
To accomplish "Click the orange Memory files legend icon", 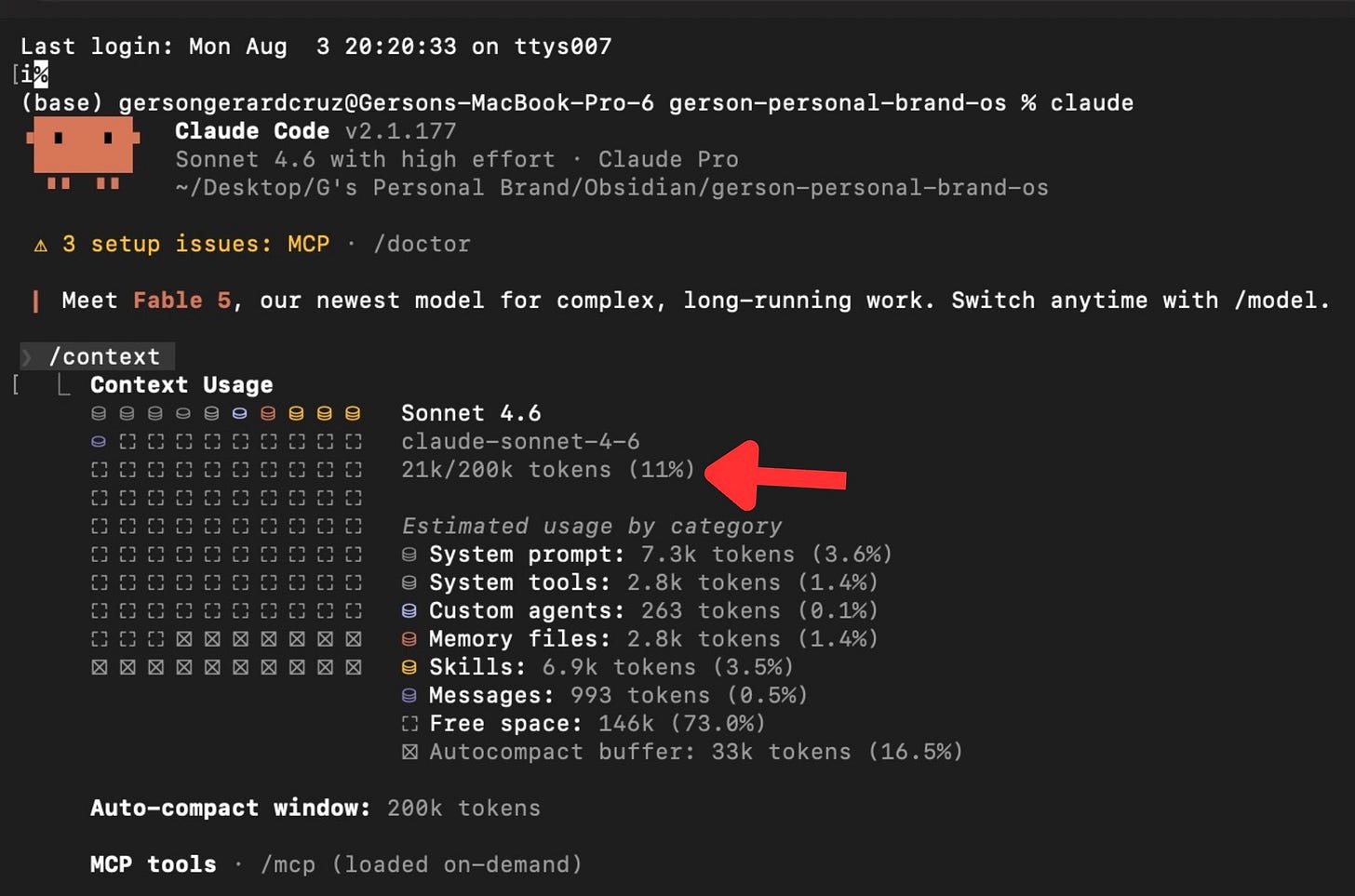I will [409, 639].
